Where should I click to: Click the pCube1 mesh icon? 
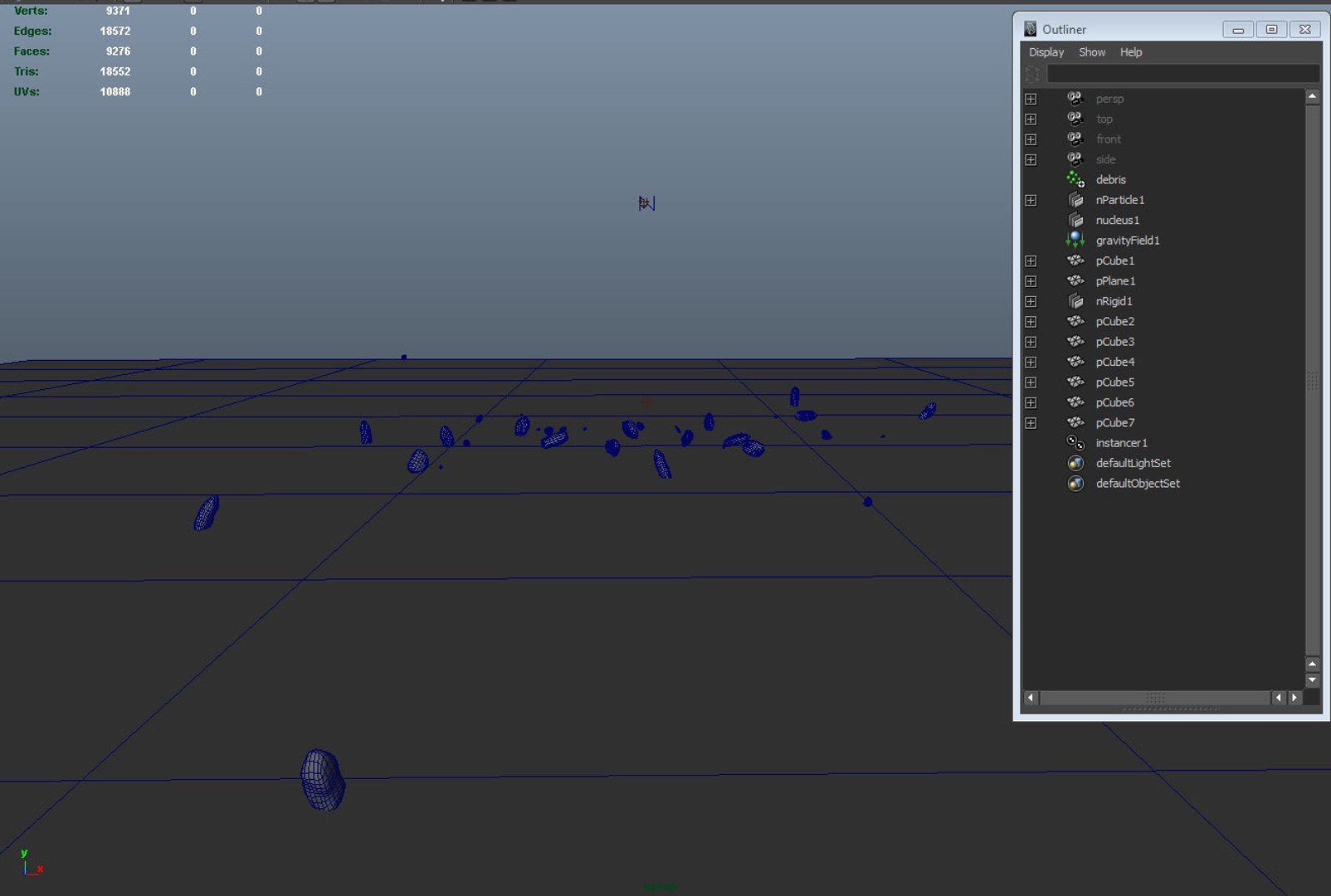pyautogui.click(x=1075, y=261)
